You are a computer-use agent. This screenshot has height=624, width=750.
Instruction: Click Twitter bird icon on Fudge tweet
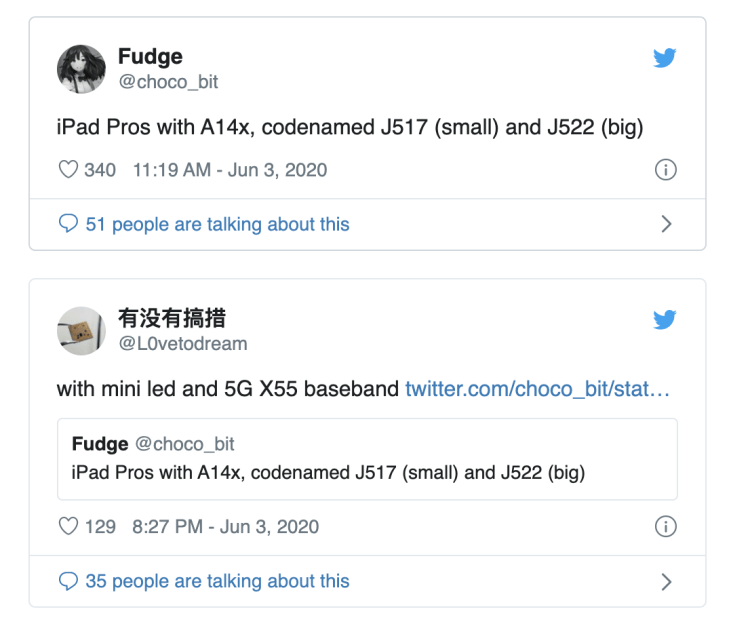pyautogui.click(x=665, y=58)
